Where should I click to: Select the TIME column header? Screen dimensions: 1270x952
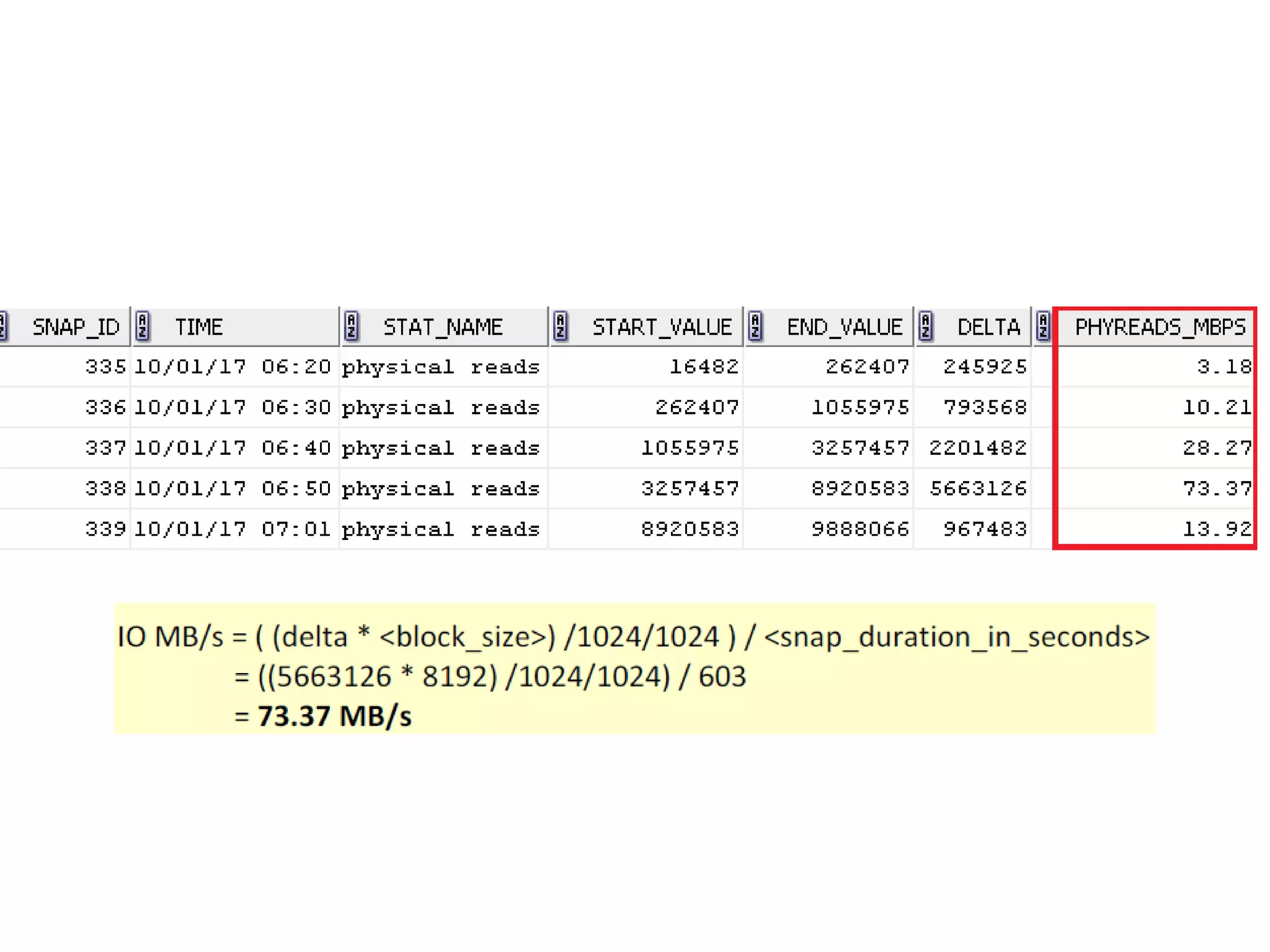pyautogui.click(x=198, y=327)
